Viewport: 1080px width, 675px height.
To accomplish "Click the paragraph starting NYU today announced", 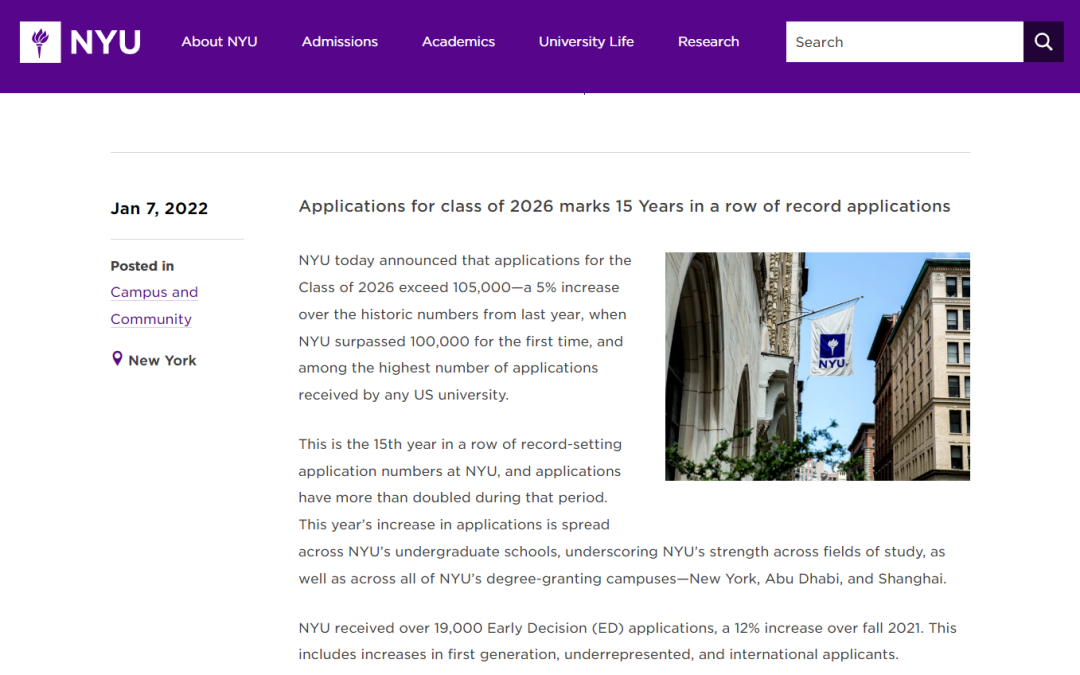I will (x=465, y=327).
